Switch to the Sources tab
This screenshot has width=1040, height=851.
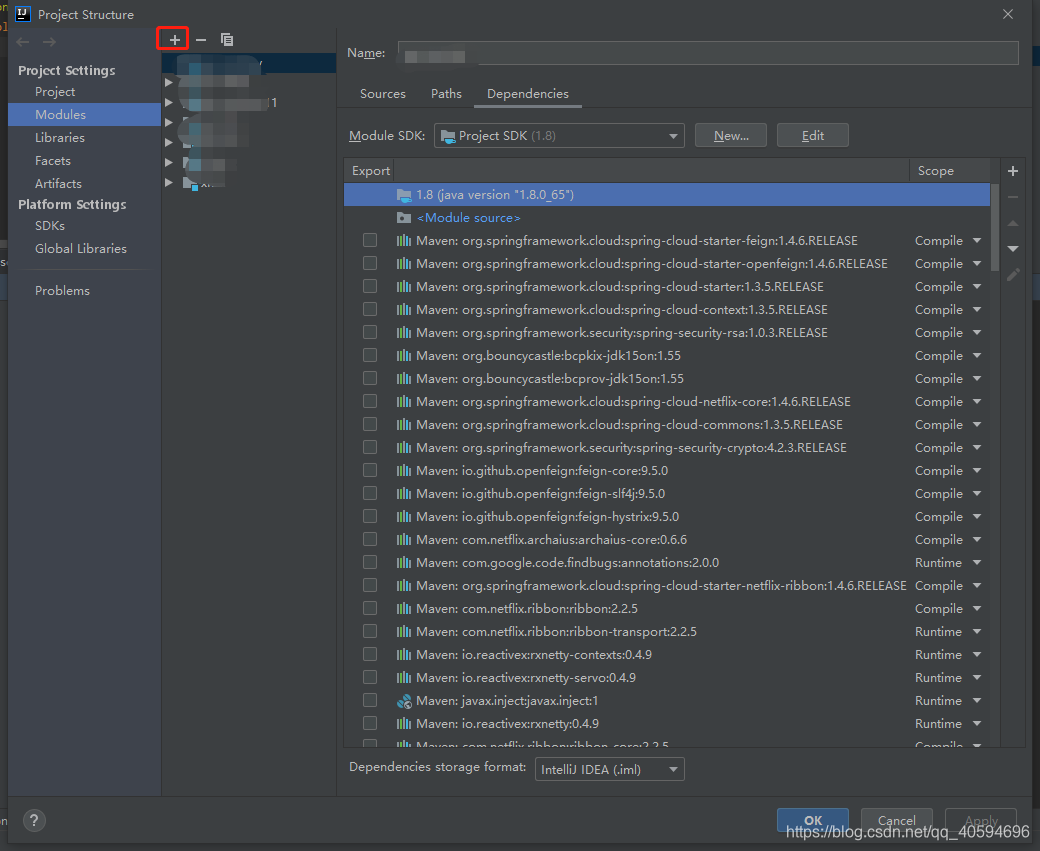click(383, 94)
